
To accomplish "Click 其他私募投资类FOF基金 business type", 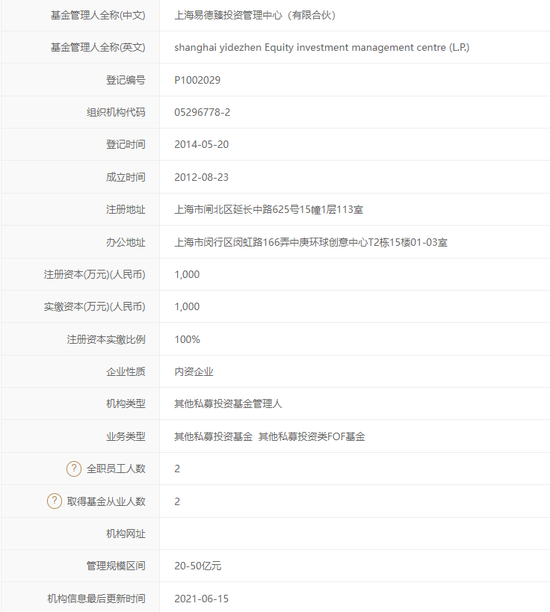I will point(311,436).
